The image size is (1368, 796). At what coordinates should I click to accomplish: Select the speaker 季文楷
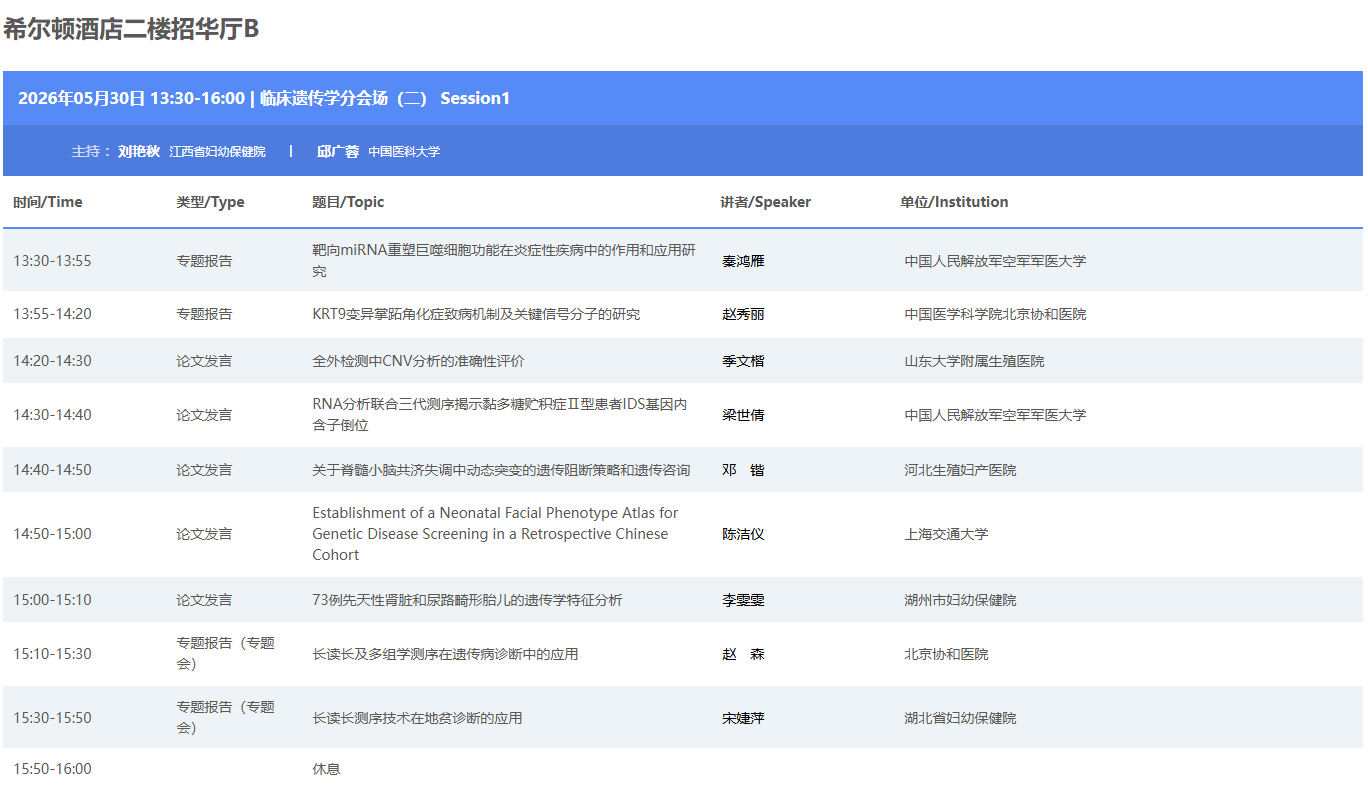click(743, 361)
